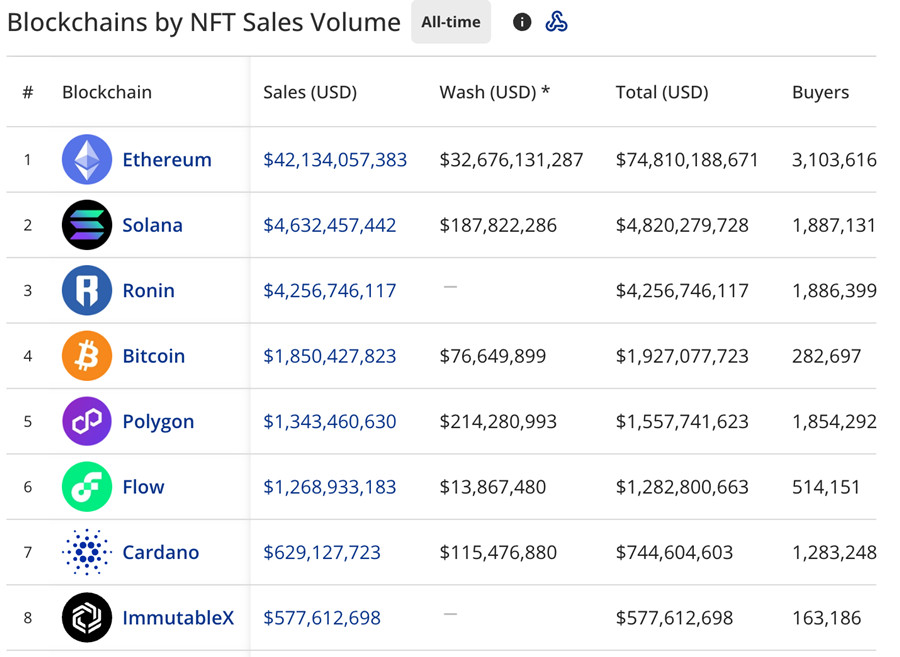Screen dimensions: 900x657
Task: Open the Ethereum blockchain name link
Action: [x=167, y=160]
